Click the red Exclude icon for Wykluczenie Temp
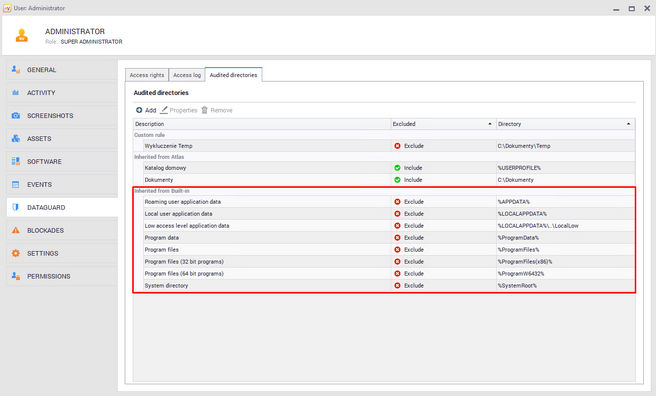 [397, 146]
